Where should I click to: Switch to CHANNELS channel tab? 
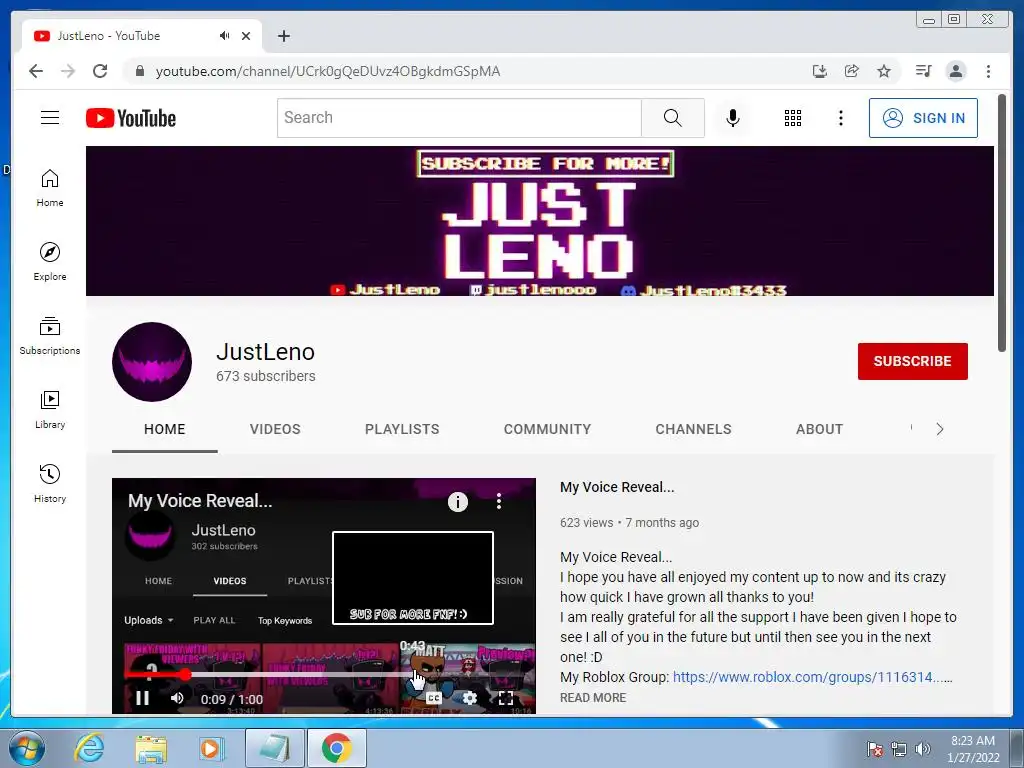click(x=694, y=429)
